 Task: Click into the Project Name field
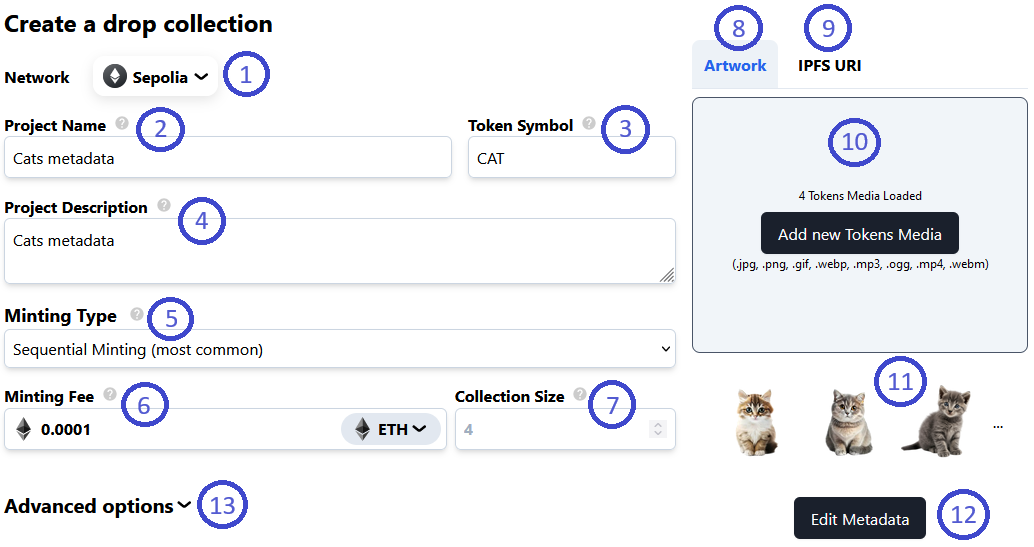228,158
